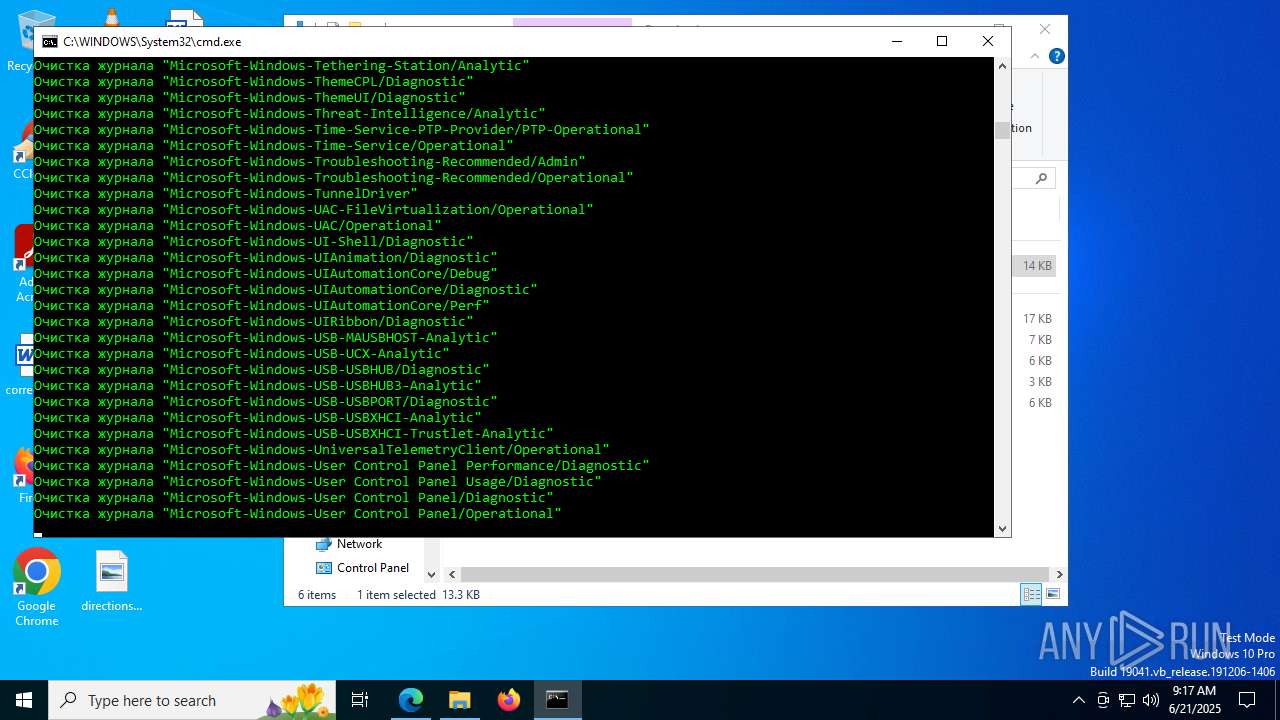Click the '6 items' status bar text
Screen dimensions: 1280x720
(x=317, y=595)
